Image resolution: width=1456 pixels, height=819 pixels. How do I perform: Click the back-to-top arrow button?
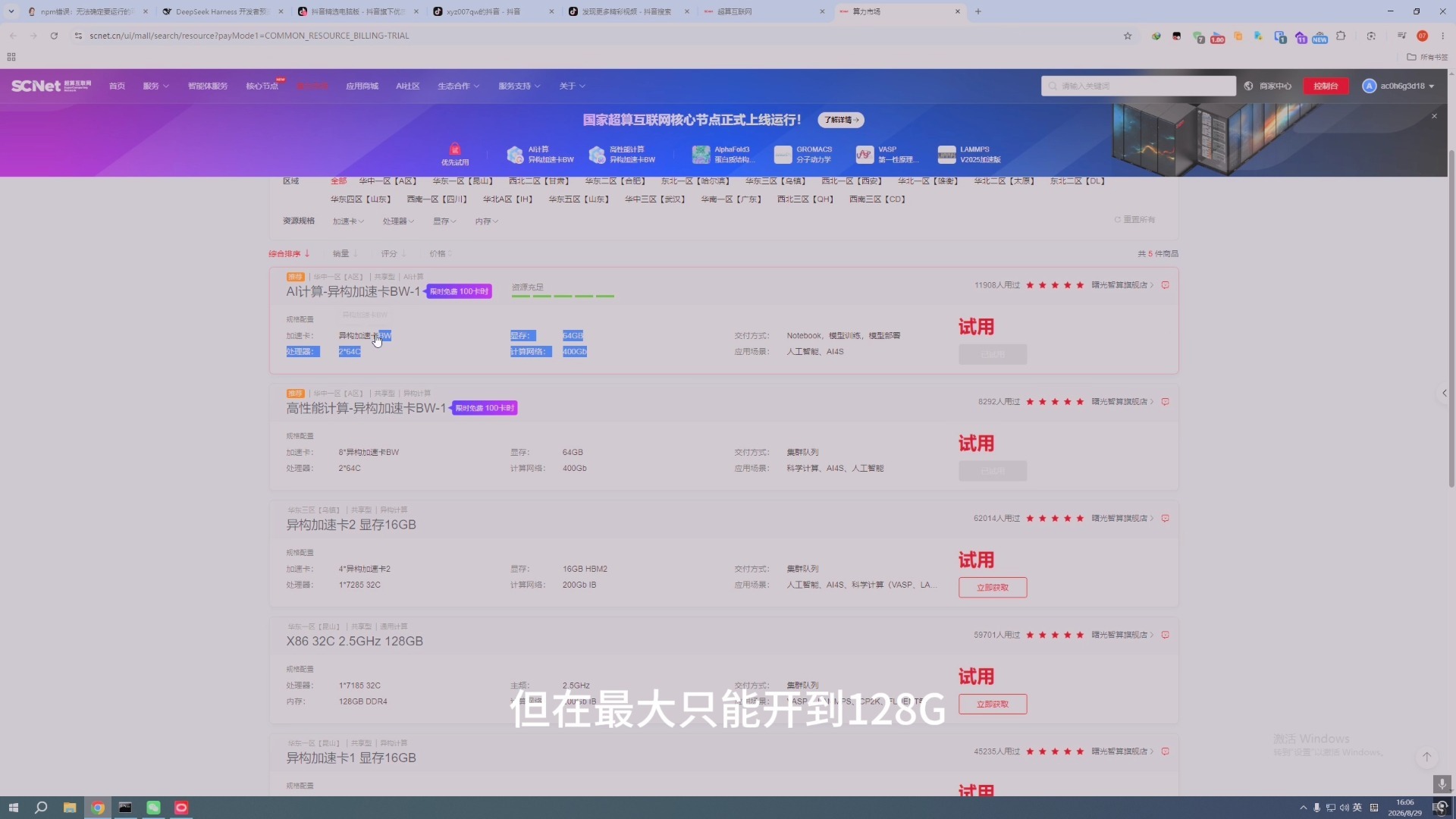tap(1426, 757)
